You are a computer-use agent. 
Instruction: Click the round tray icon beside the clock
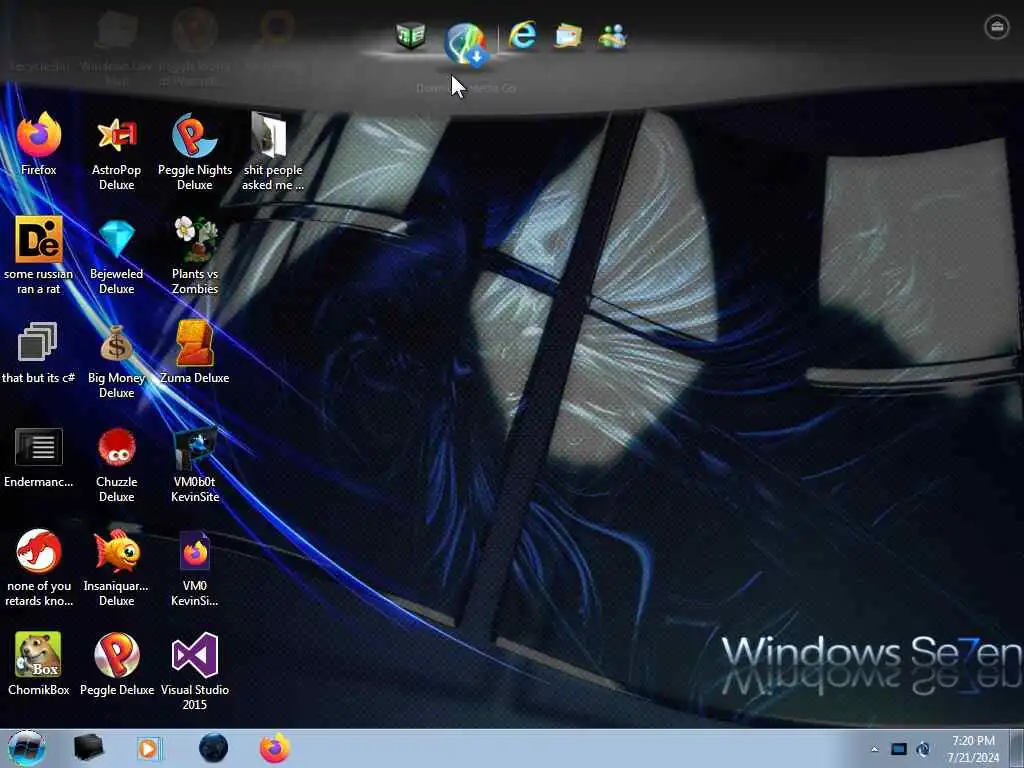click(923, 749)
